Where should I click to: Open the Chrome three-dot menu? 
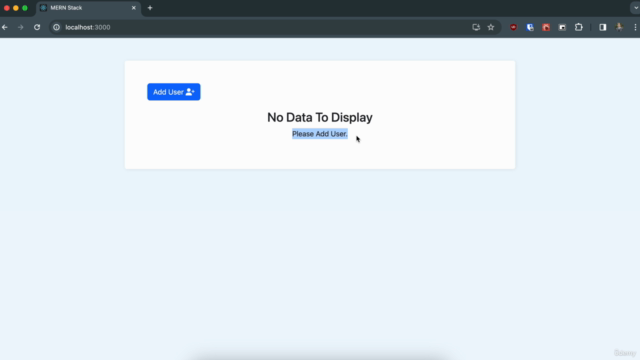(635, 27)
